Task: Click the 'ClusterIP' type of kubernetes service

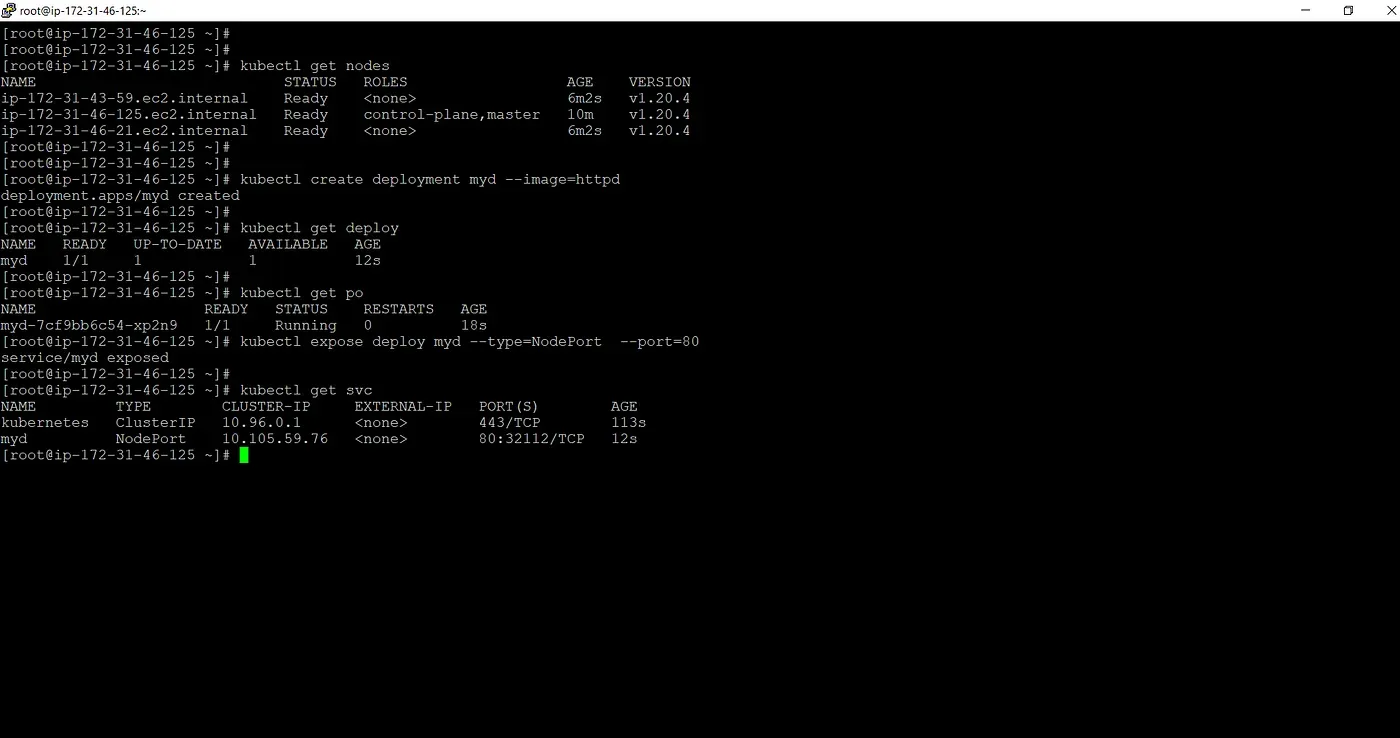Action: click(x=155, y=422)
